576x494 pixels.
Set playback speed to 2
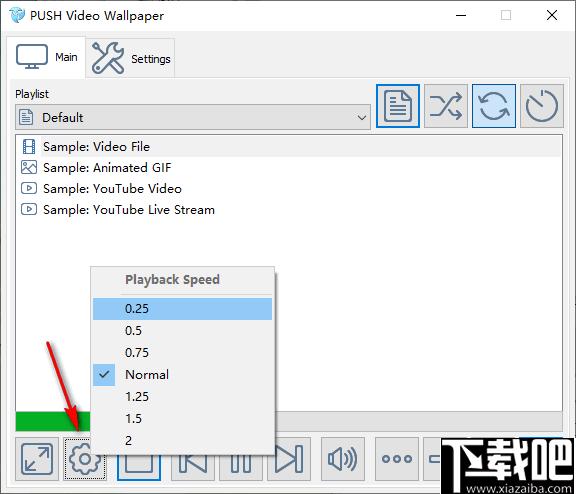point(182,440)
